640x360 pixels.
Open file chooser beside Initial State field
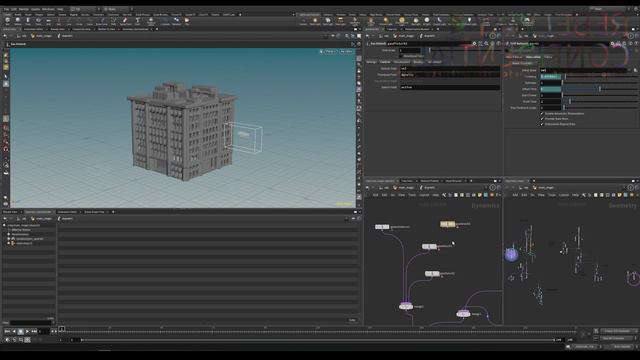tap(635, 70)
